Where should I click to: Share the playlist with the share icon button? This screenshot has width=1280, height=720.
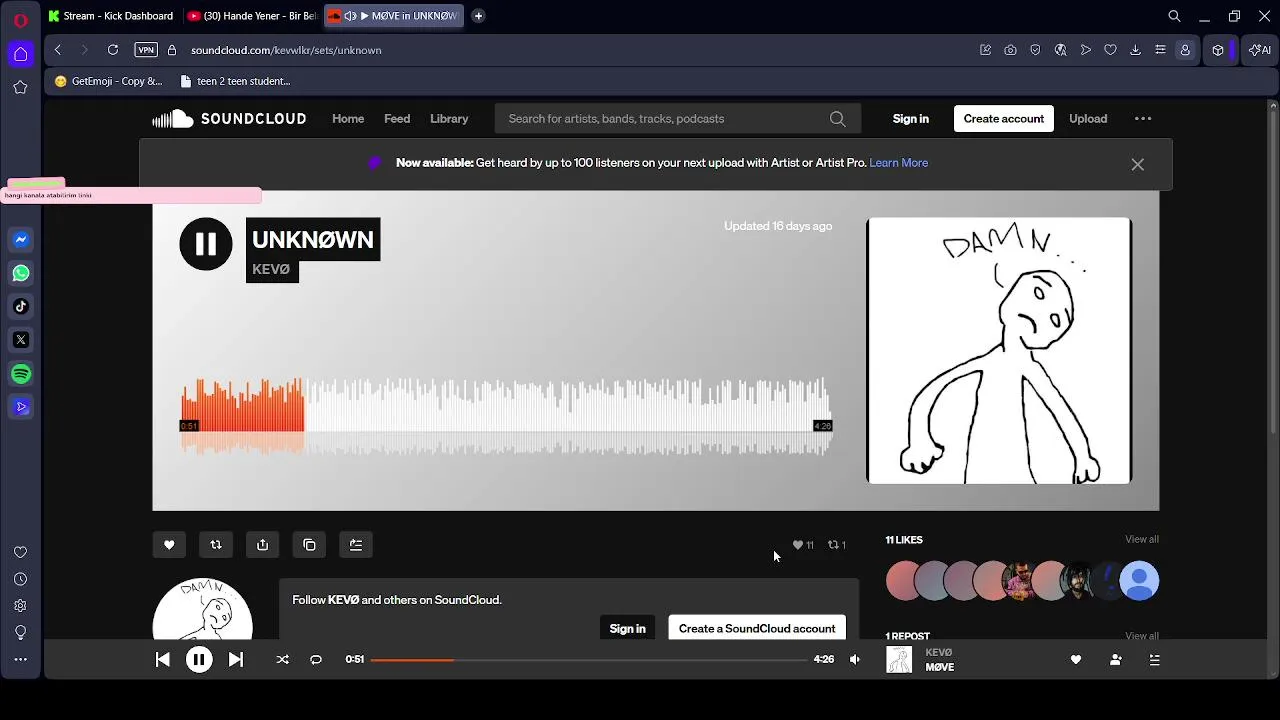tap(262, 545)
